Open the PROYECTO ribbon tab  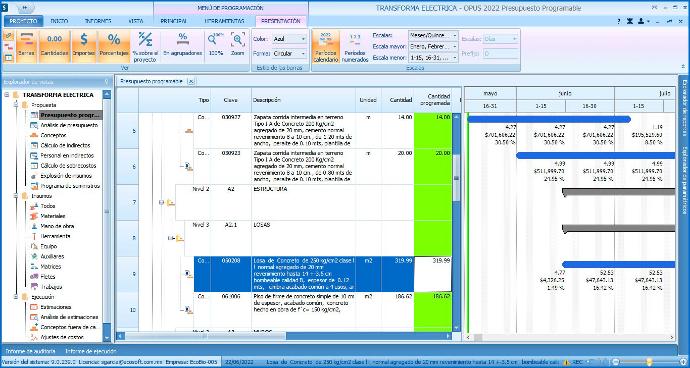click(23, 21)
